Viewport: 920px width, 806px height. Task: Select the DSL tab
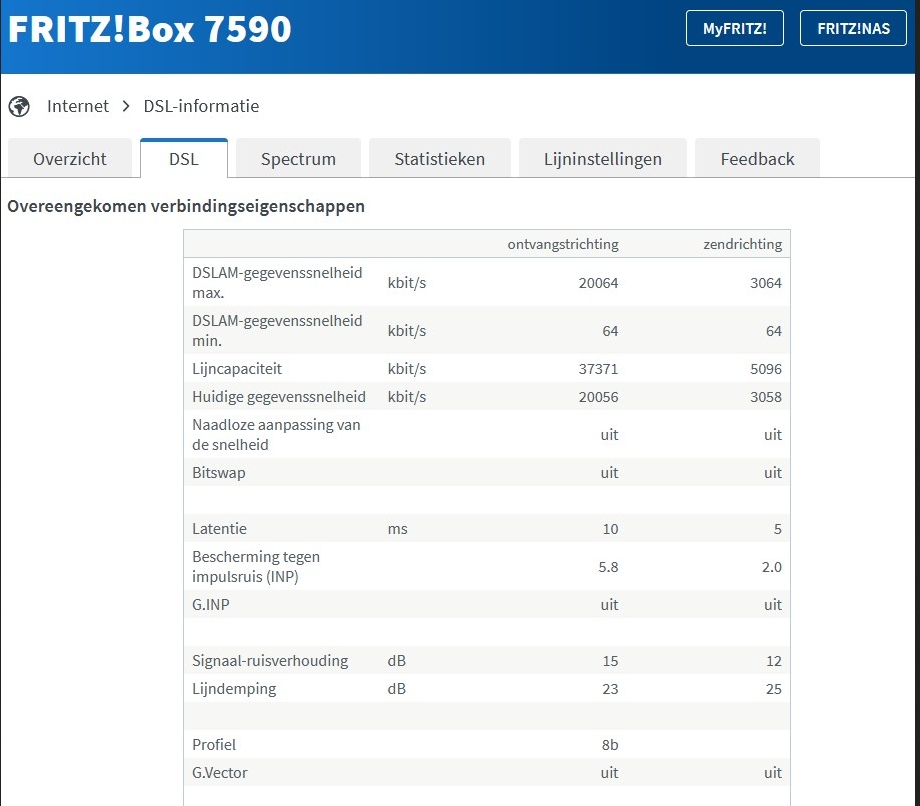(x=184, y=159)
